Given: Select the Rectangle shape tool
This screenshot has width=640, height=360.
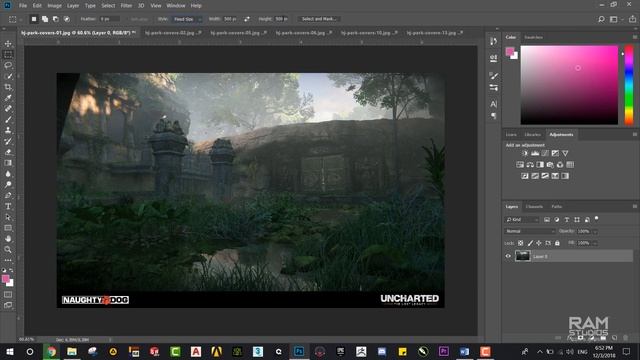Looking at the screenshot, I should tap(8, 228).
